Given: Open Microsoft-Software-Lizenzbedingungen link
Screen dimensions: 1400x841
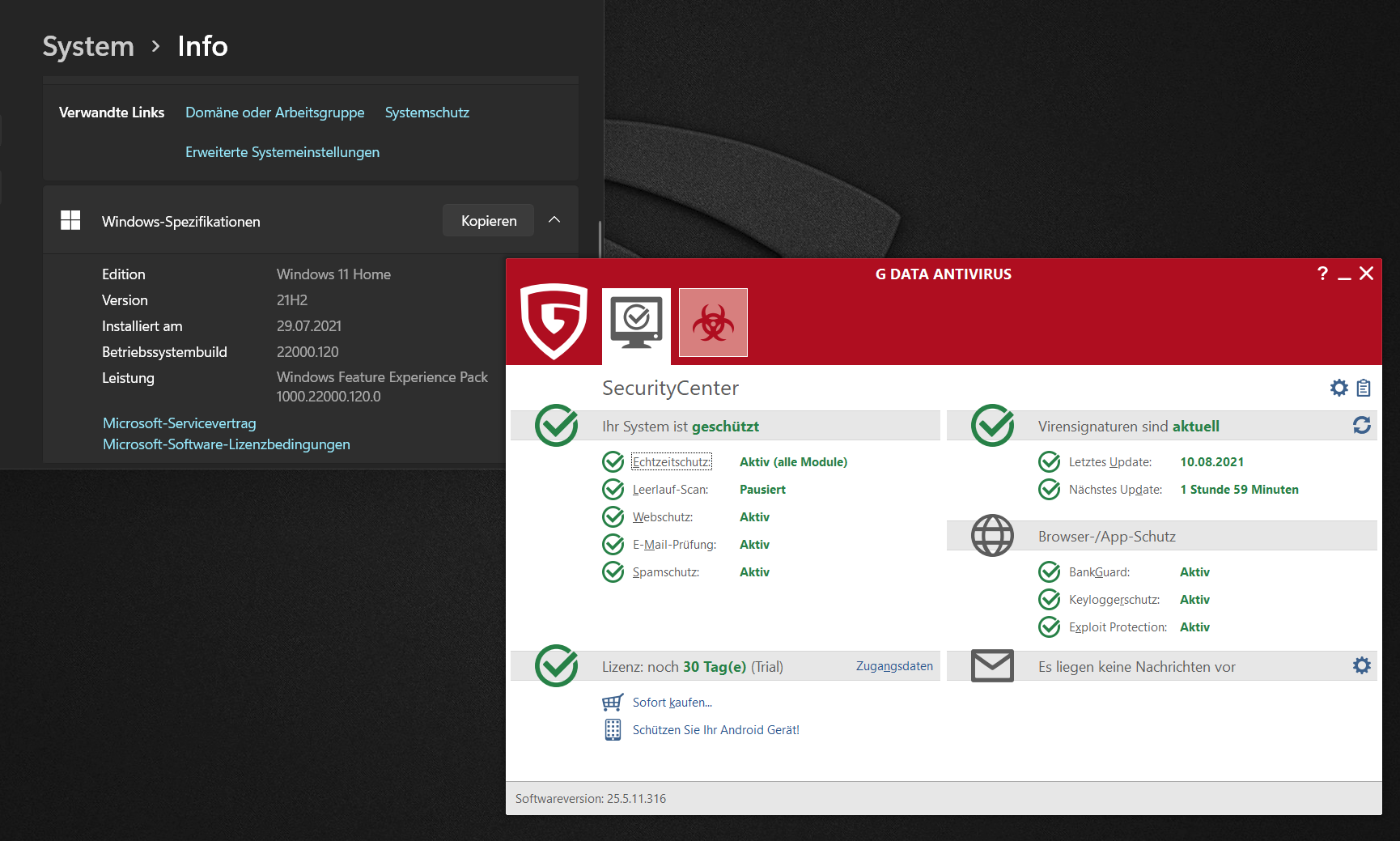Looking at the screenshot, I should point(227,444).
